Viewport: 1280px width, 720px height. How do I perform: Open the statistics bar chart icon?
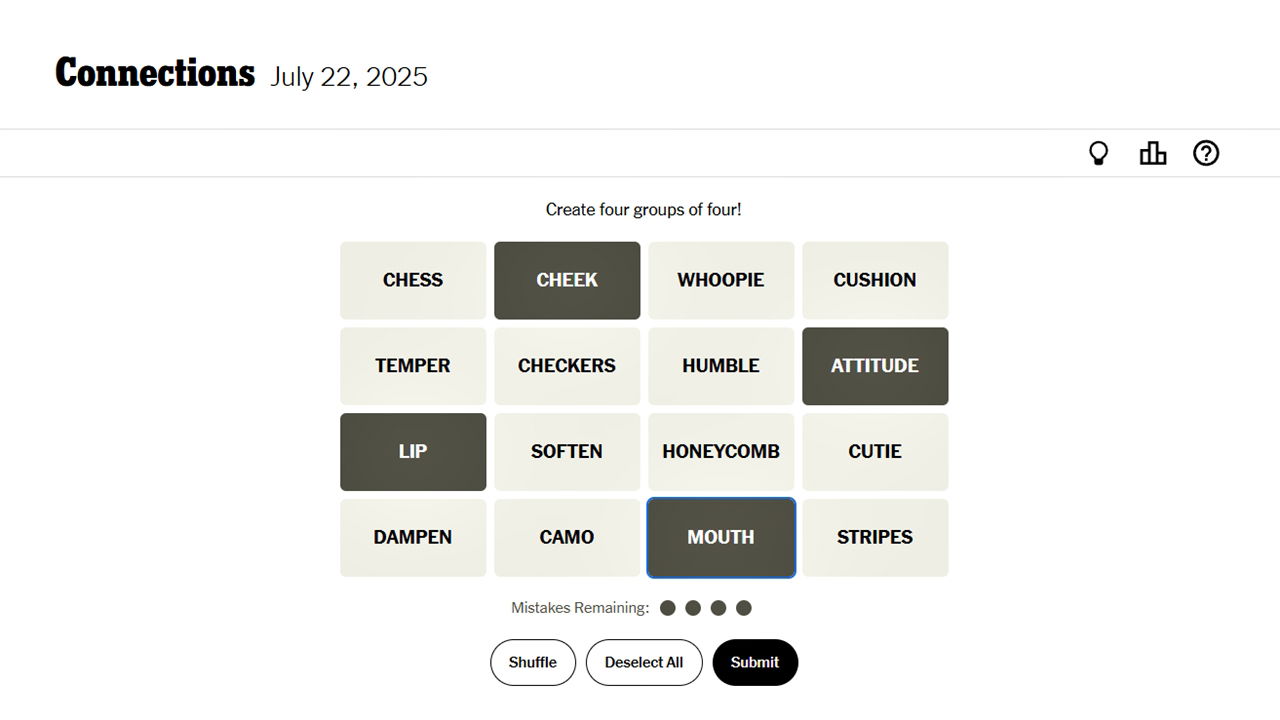point(1152,153)
